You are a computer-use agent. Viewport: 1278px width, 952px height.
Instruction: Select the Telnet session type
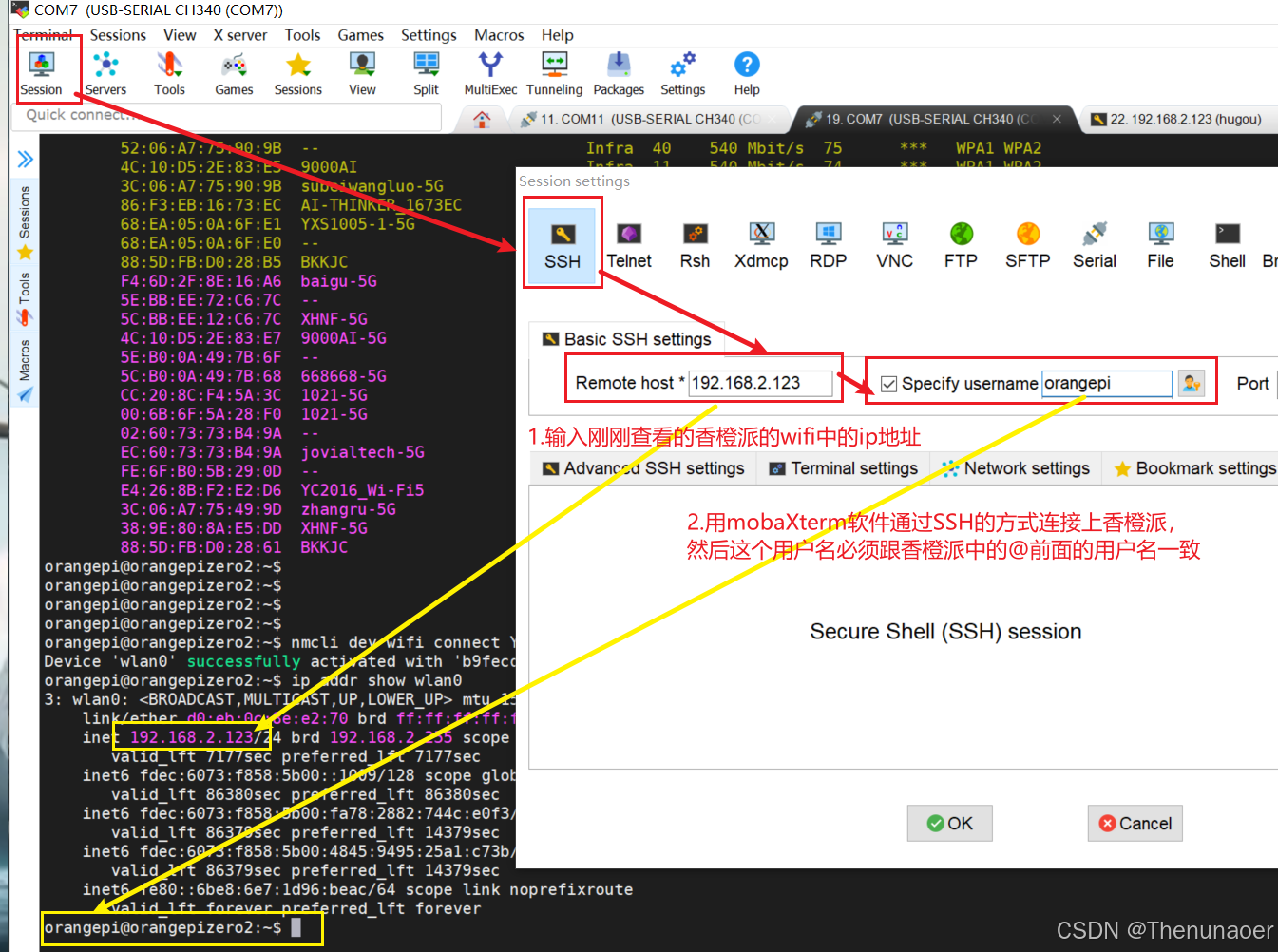[629, 245]
